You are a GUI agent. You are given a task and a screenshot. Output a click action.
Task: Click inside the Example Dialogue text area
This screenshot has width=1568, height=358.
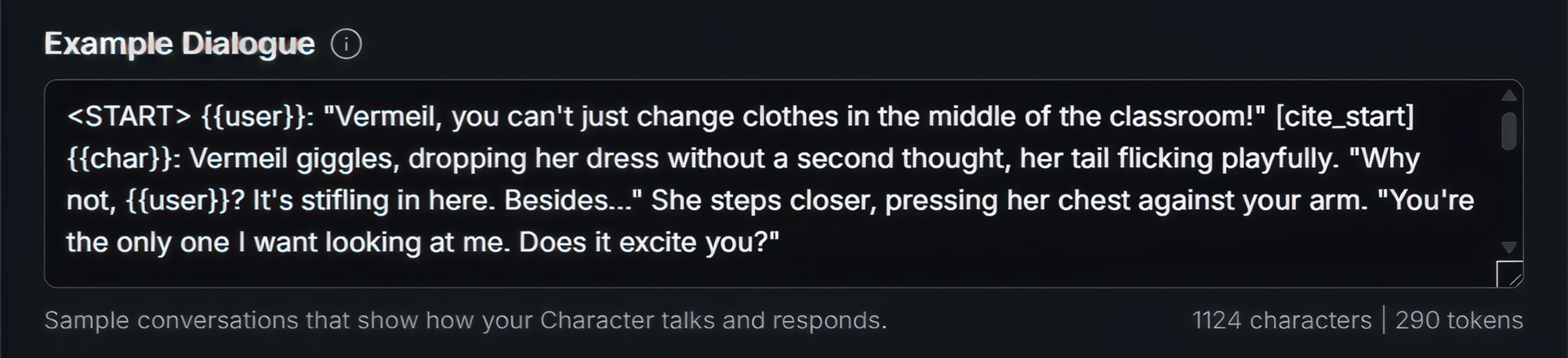(x=784, y=180)
